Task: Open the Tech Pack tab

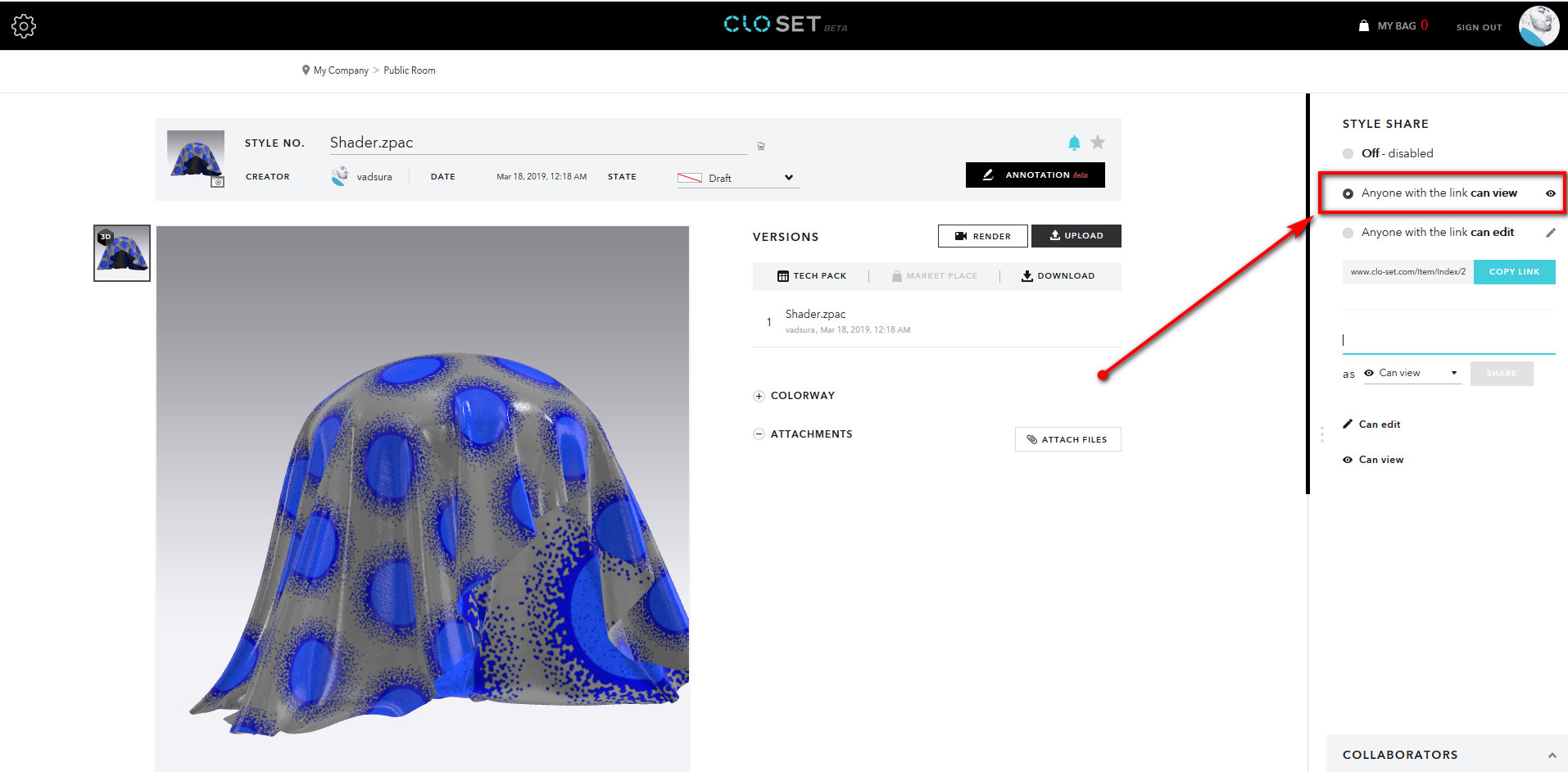Action: pyautogui.click(x=811, y=276)
